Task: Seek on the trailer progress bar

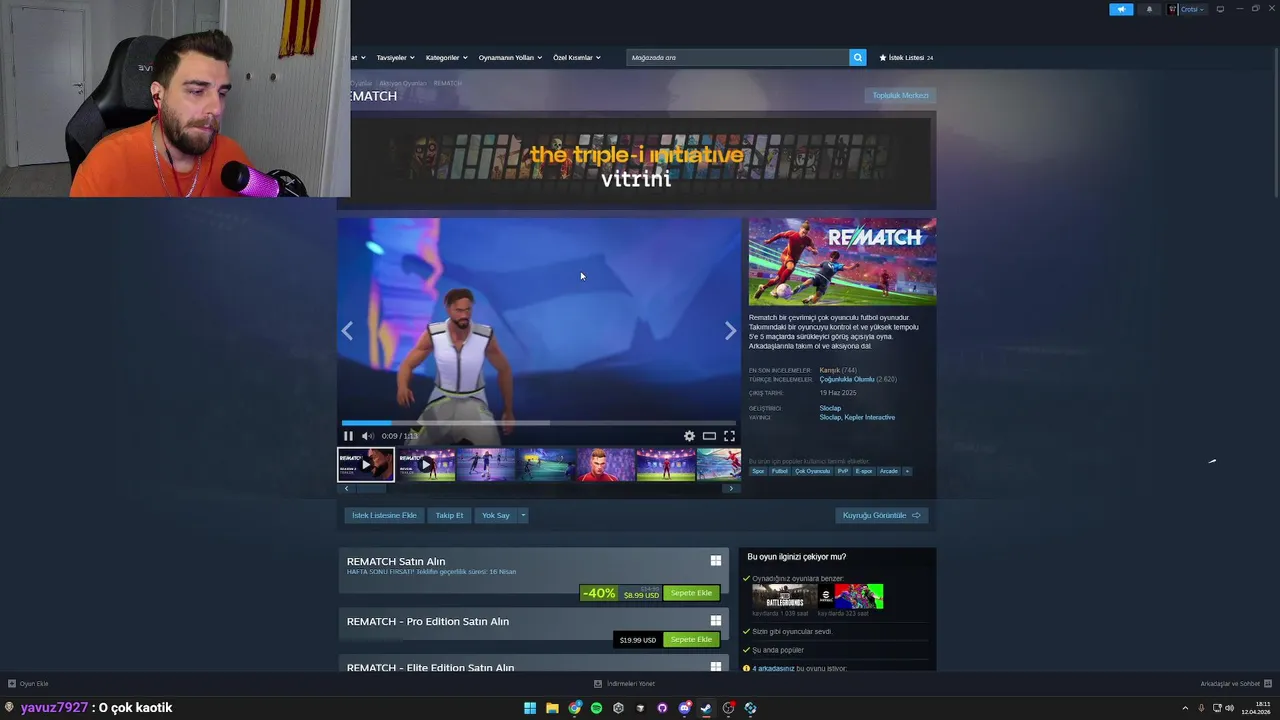Action: click(x=538, y=423)
